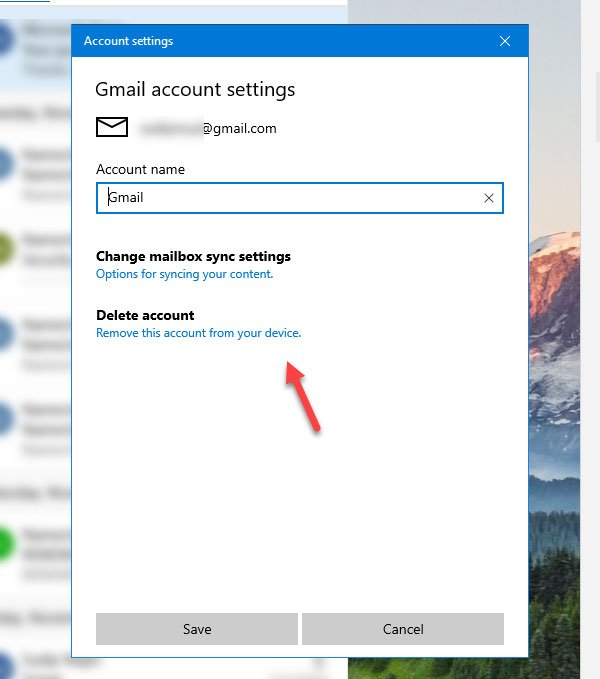This screenshot has width=600, height=679.
Task: Click the Gmail account settings heading
Action: [195, 90]
